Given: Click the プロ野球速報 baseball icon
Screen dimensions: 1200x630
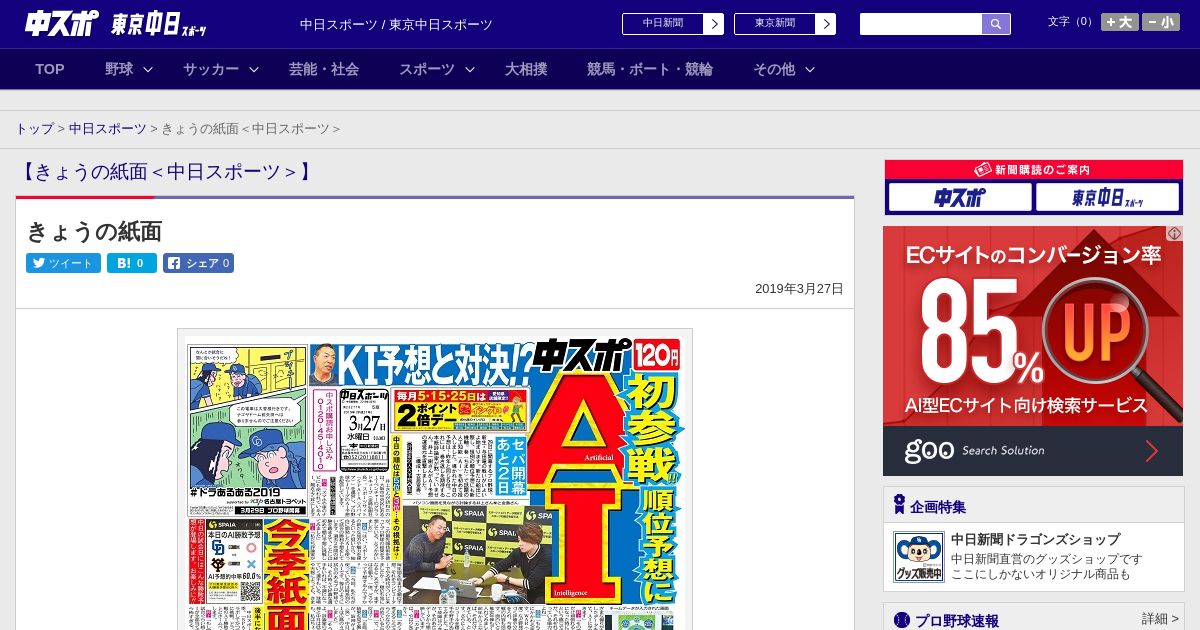Looking at the screenshot, I should click(x=901, y=620).
